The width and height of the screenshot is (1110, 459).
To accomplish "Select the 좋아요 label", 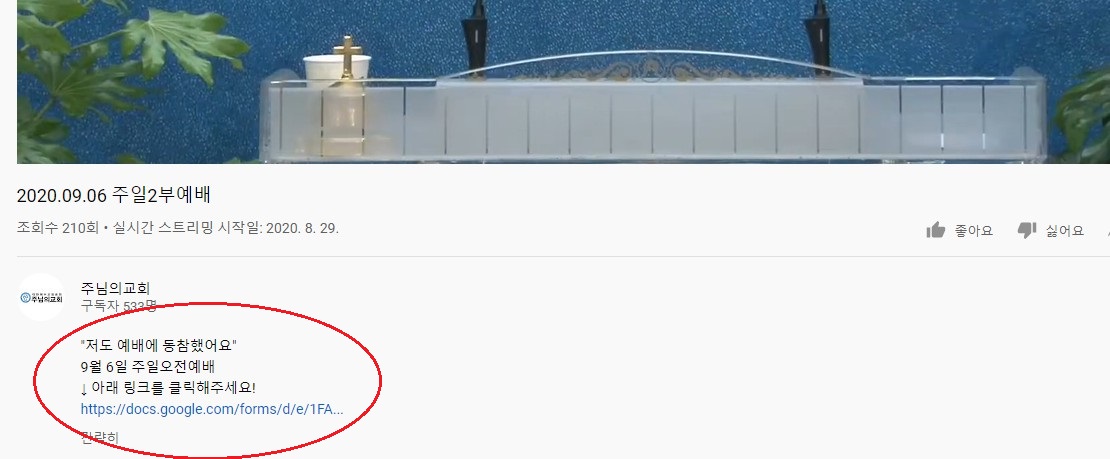I will pos(973,231).
